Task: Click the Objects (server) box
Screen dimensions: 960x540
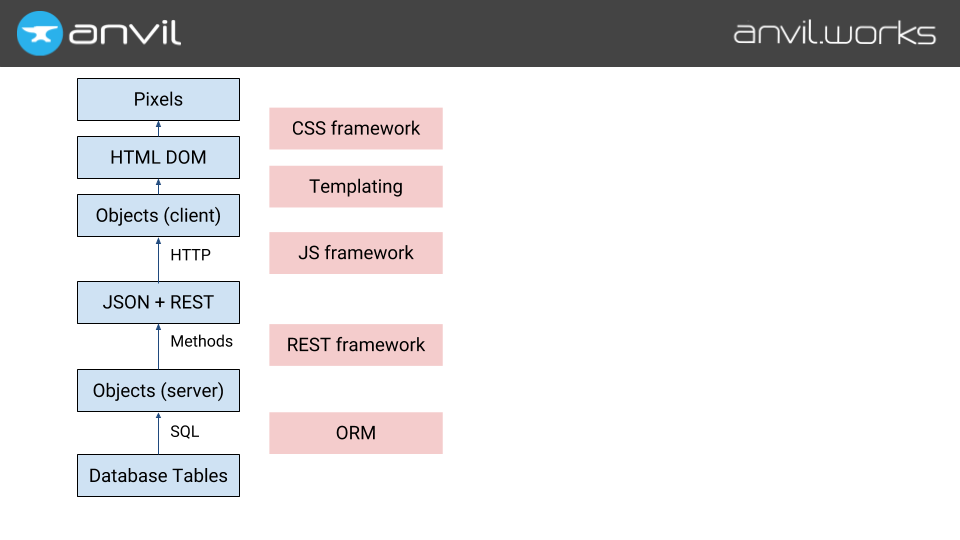Action: (158, 390)
